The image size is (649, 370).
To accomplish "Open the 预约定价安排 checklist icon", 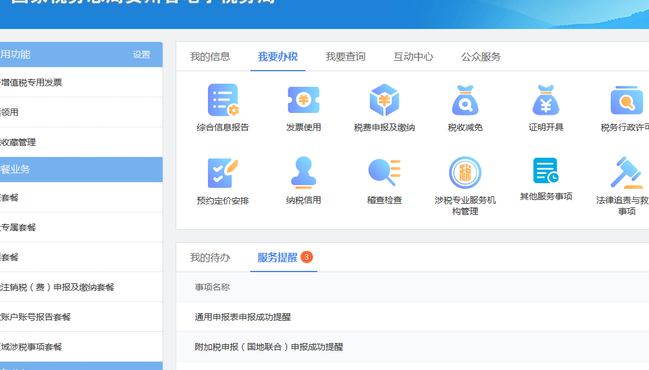I will (x=223, y=173).
